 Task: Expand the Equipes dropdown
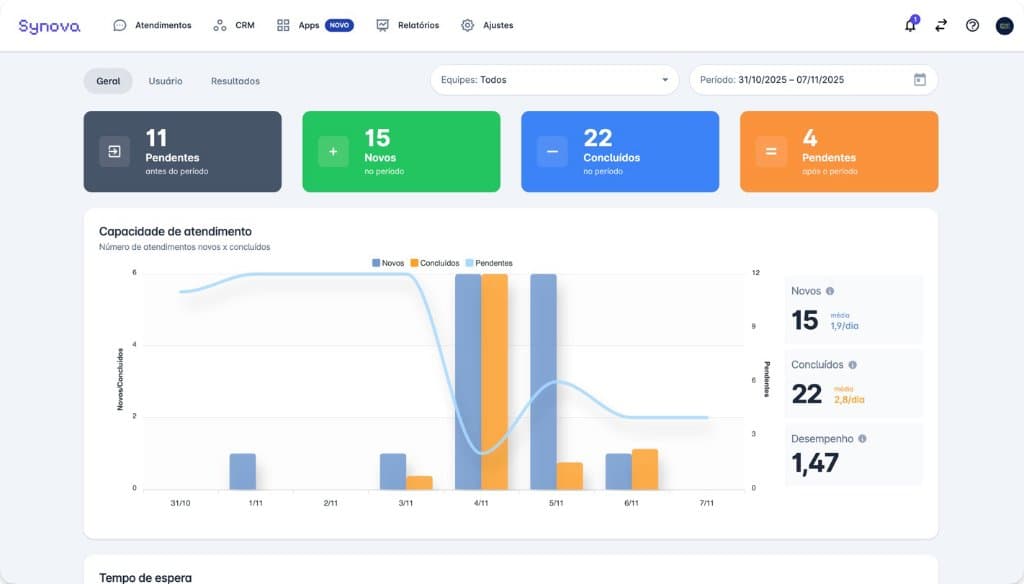[x=554, y=80]
